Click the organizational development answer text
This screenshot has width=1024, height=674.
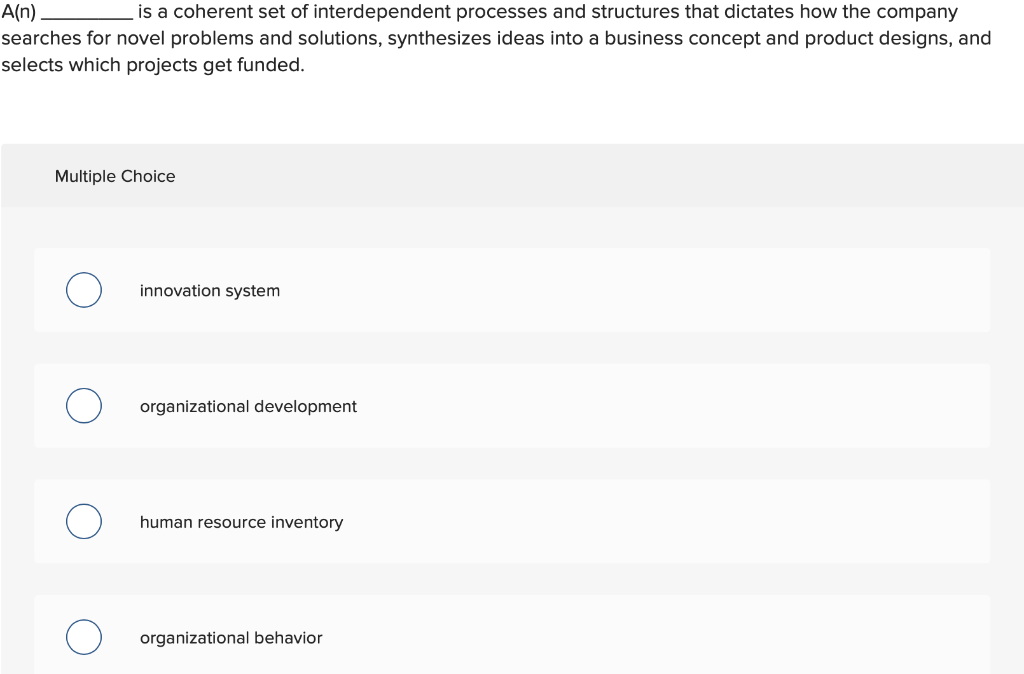[248, 406]
